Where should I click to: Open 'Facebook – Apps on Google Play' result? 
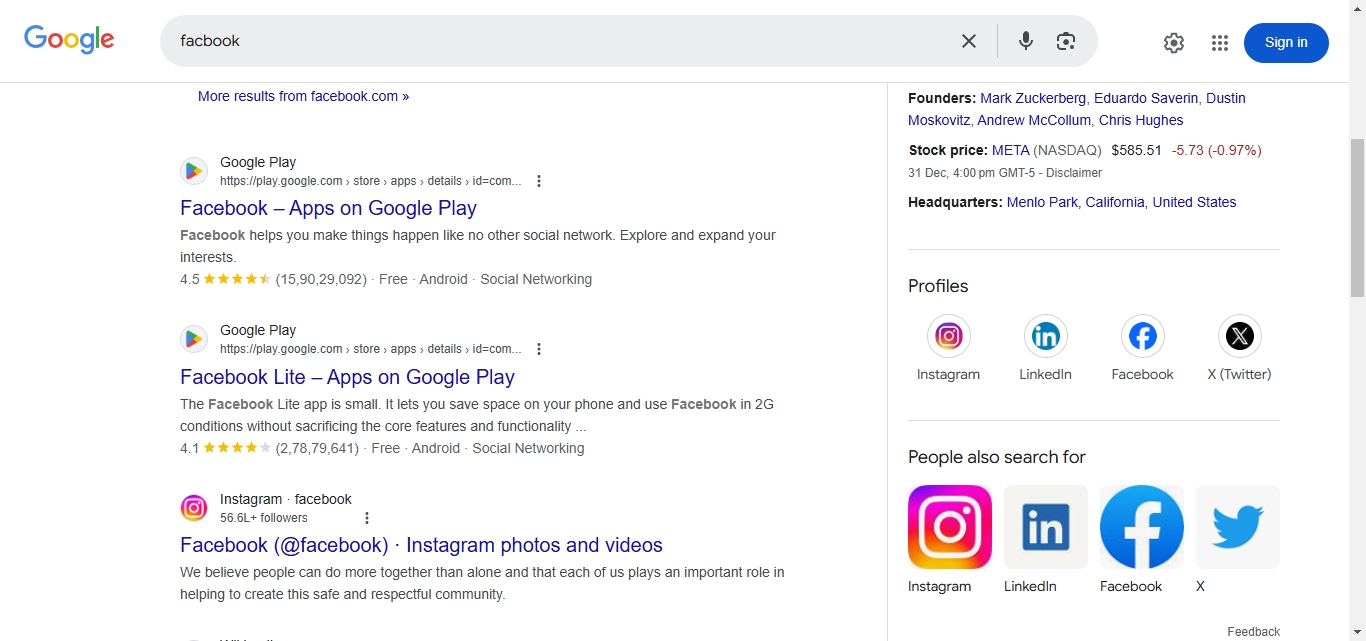[328, 208]
